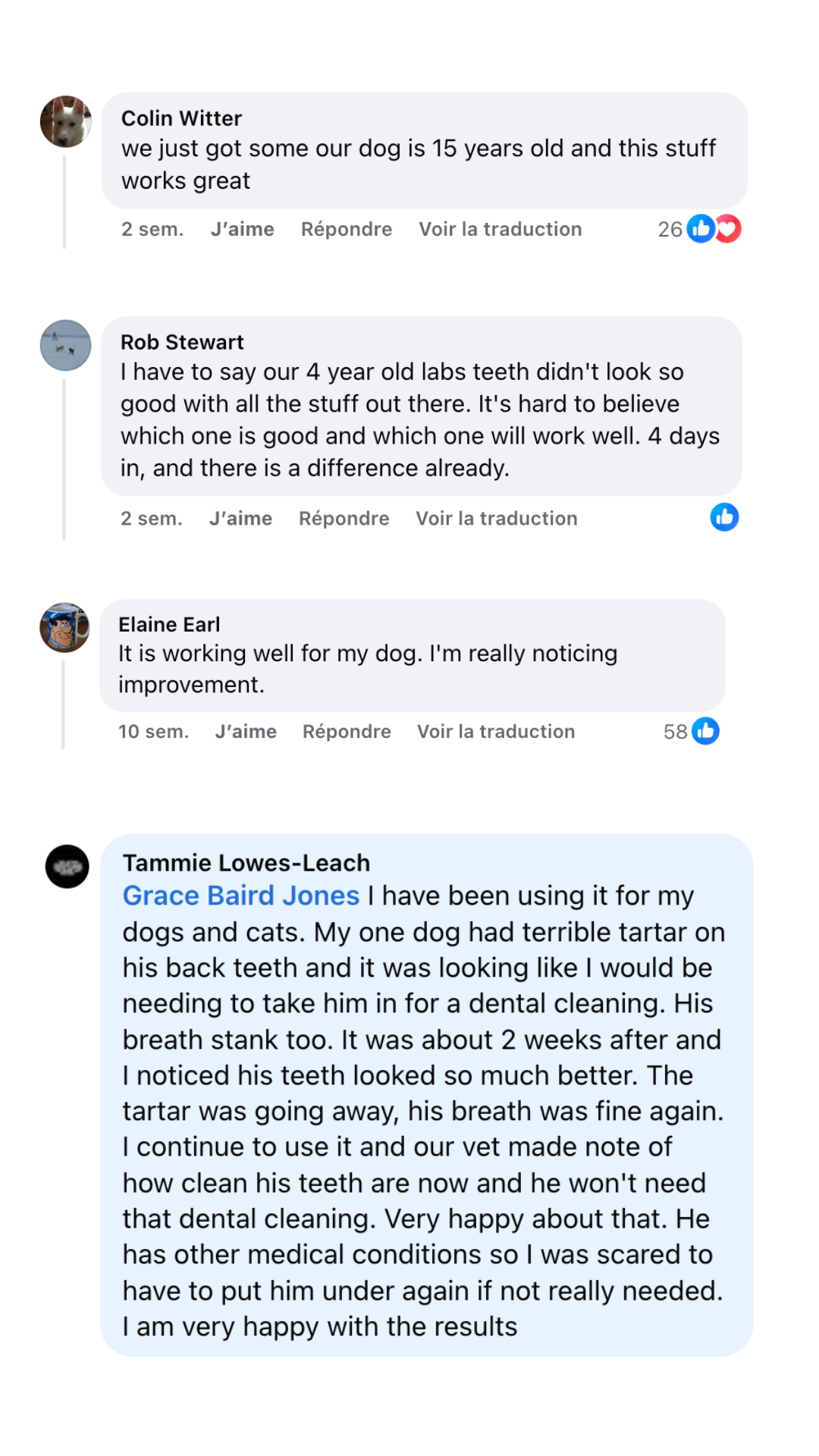The image size is (819, 1456).
Task: Click the 10 sem. timestamp
Action: (153, 731)
